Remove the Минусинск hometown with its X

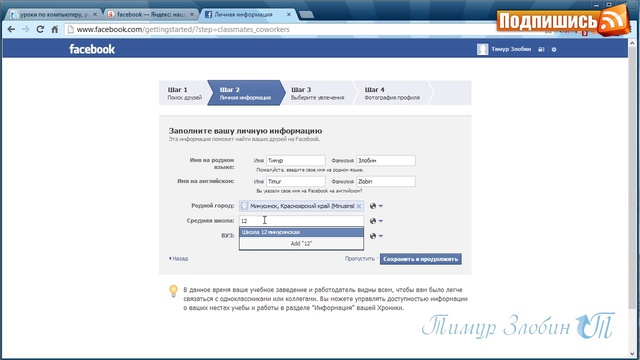[359, 206]
